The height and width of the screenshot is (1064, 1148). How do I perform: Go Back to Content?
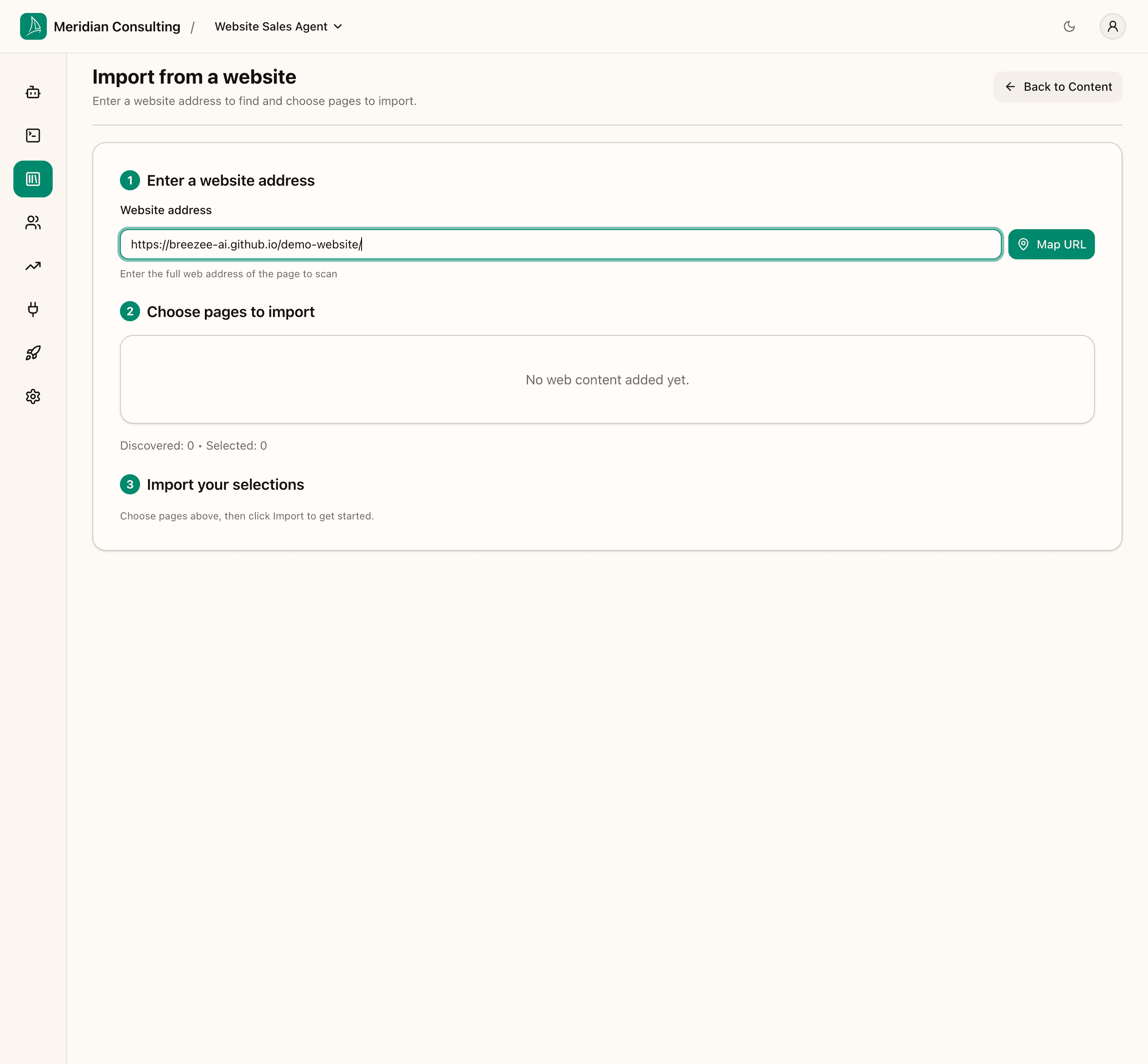[x=1058, y=87]
